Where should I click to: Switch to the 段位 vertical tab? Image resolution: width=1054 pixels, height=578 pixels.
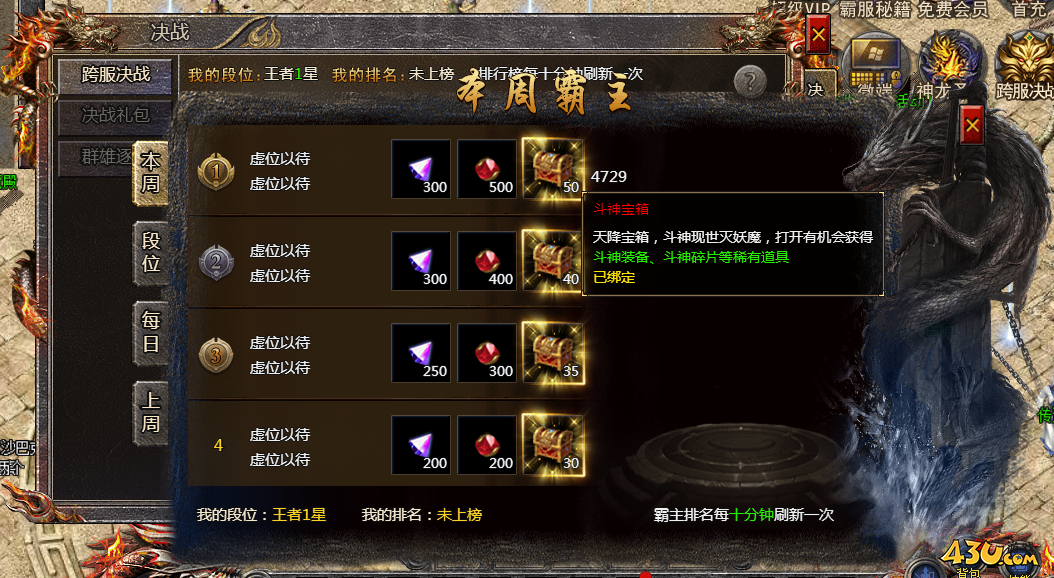coord(151,253)
